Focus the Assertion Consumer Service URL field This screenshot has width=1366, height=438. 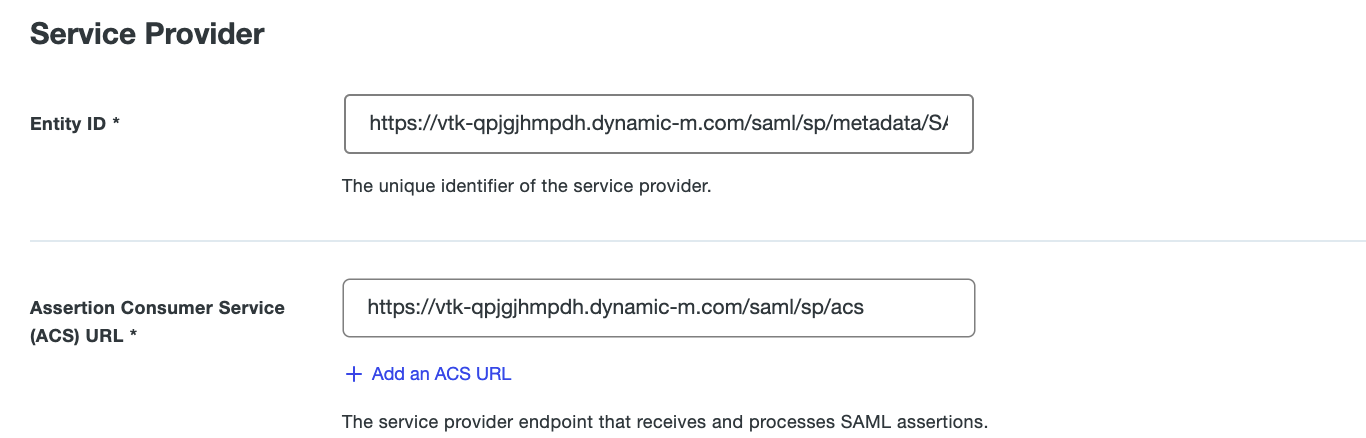pos(658,308)
